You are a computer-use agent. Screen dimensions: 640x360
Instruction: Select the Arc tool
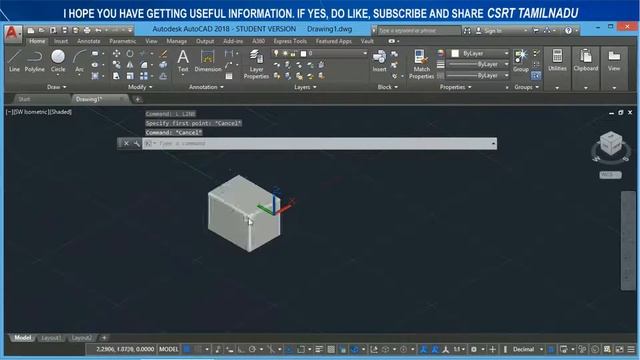[79, 61]
